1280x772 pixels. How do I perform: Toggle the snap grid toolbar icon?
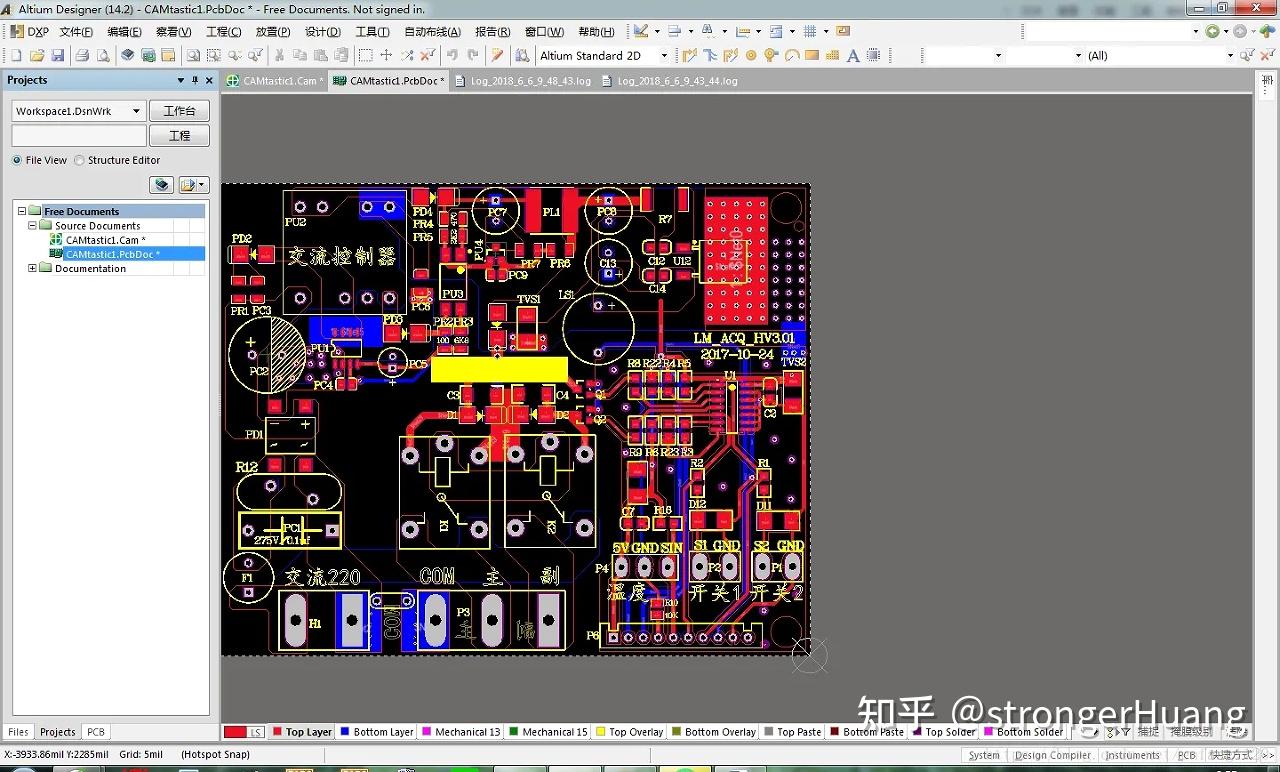(812, 31)
